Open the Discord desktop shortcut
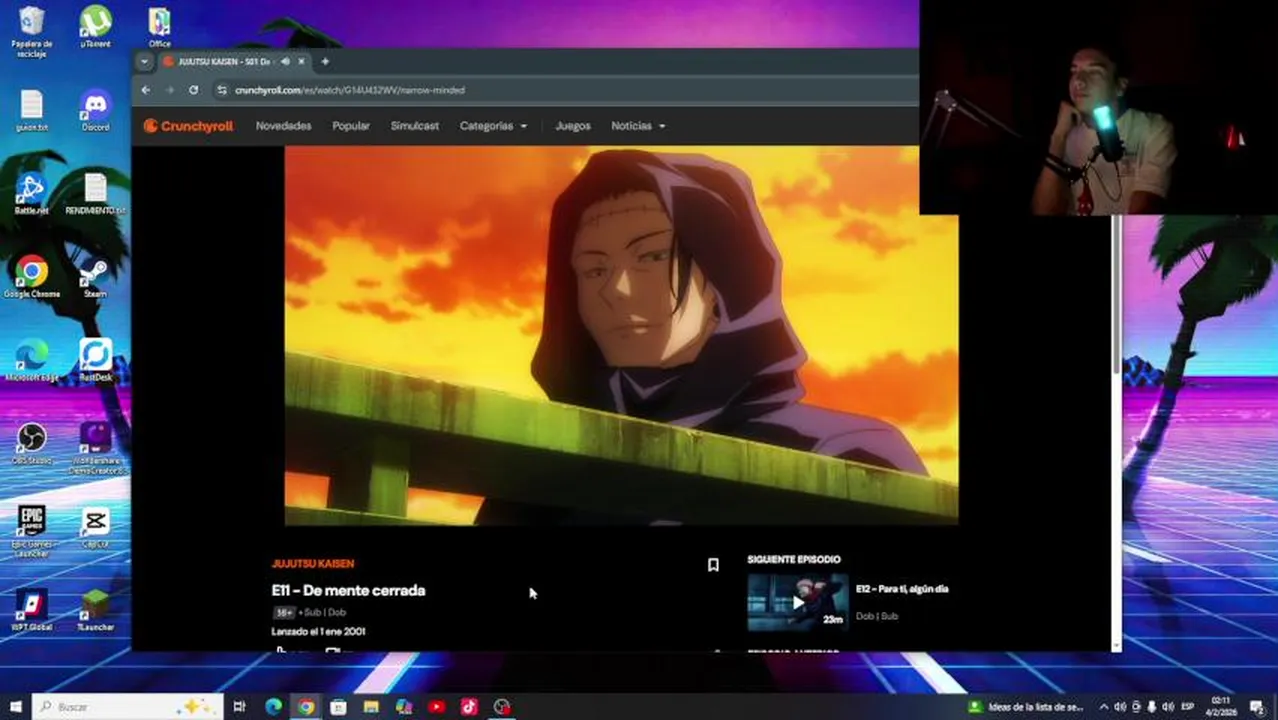Viewport: 1278px width, 720px height. point(96,111)
